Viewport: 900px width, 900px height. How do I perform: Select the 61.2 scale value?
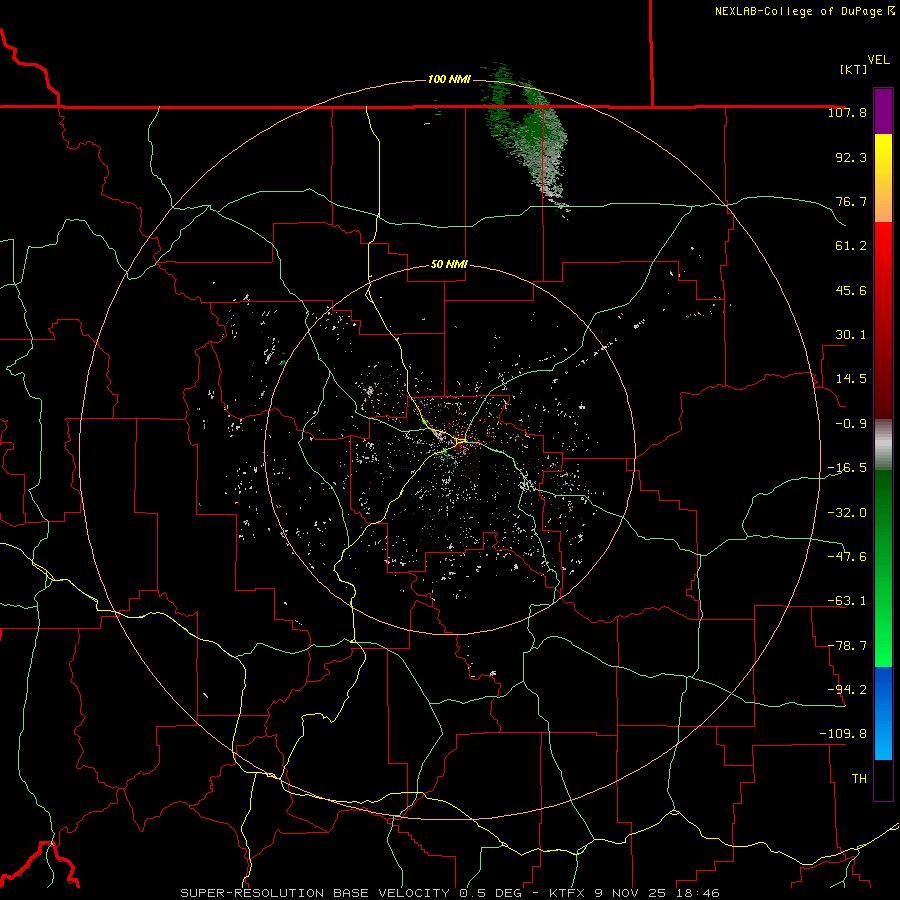click(x=851, y=246)
